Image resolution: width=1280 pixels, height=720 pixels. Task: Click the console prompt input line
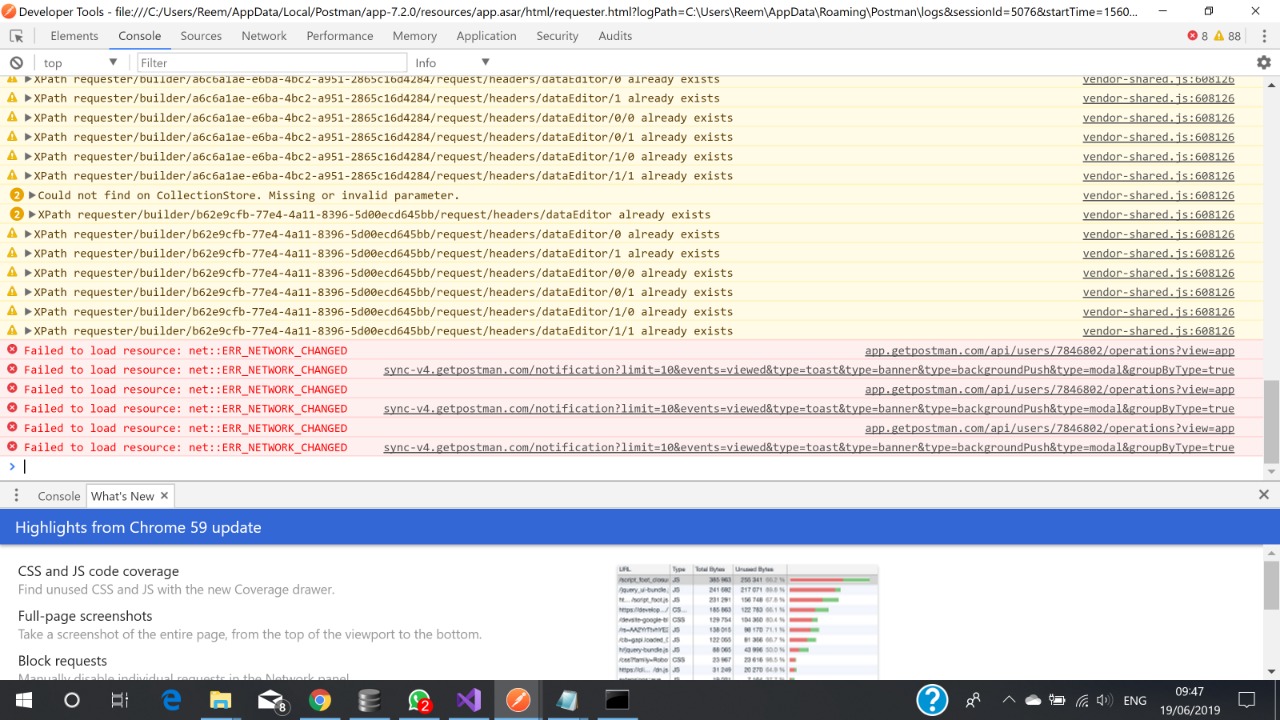click(640, 466)
